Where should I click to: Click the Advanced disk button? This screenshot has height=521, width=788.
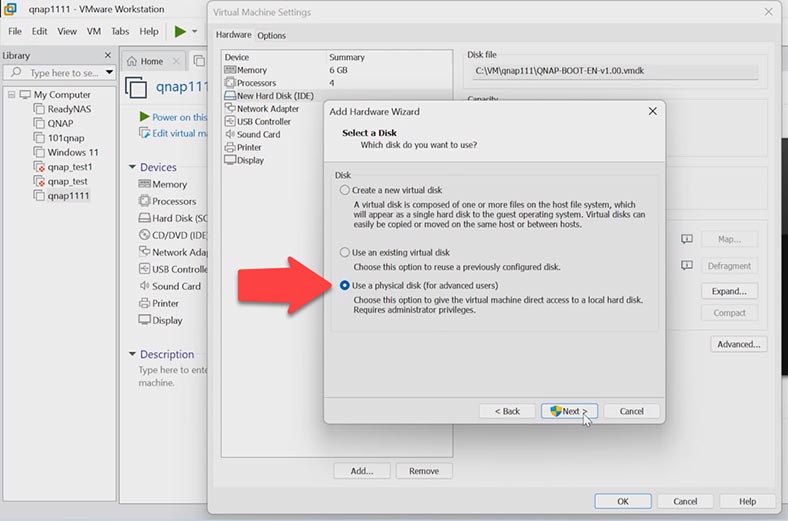[x=738, y=344]
